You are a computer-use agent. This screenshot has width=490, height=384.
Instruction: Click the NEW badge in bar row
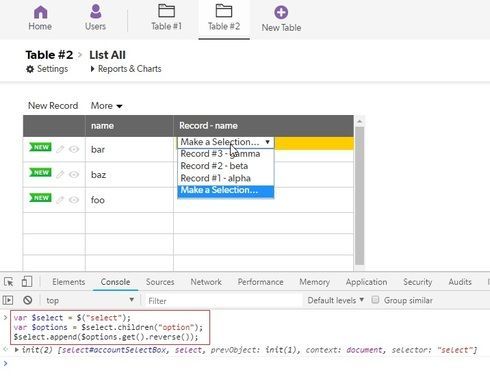pos(40,147)
